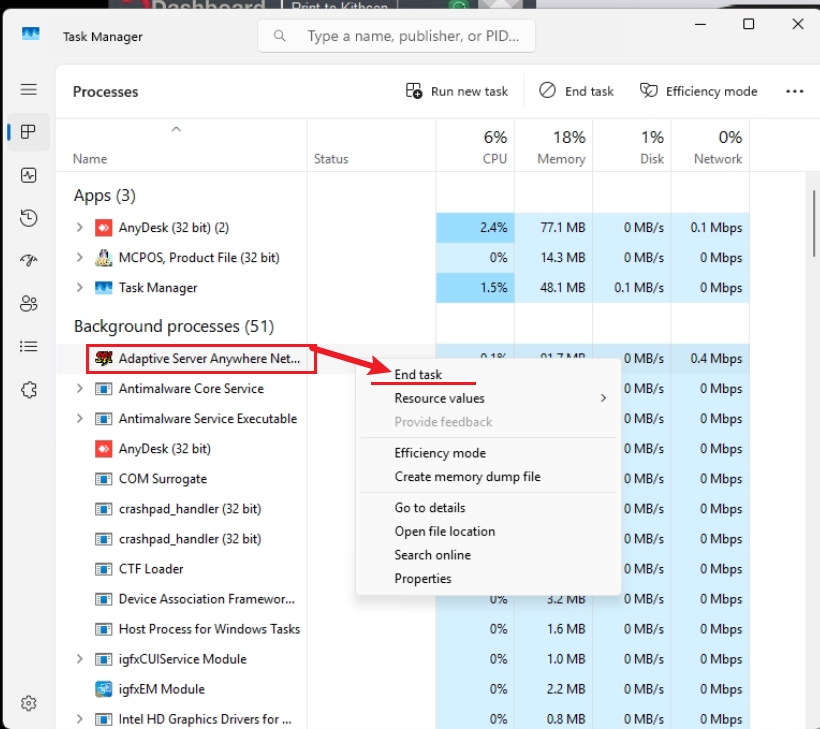Click End task in the toolbar

pyautogui.click(x=576, y=92)
